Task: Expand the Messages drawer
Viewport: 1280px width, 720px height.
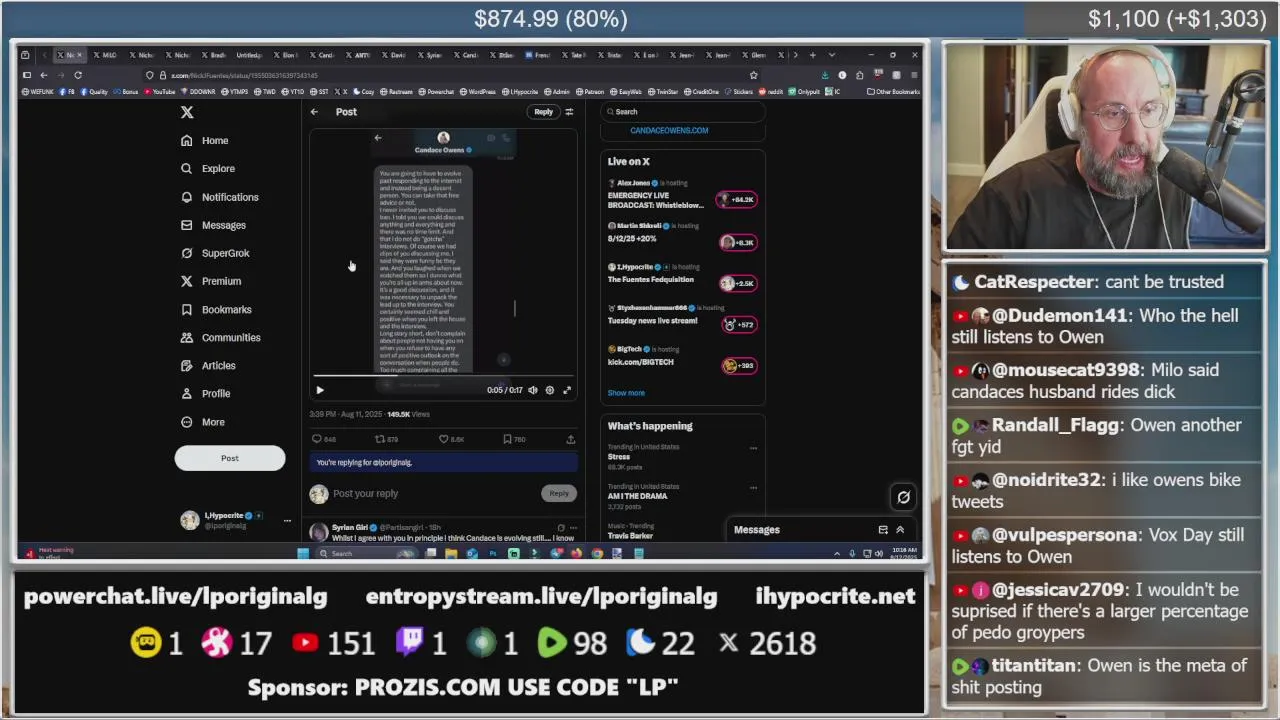Action: (900, 530)
